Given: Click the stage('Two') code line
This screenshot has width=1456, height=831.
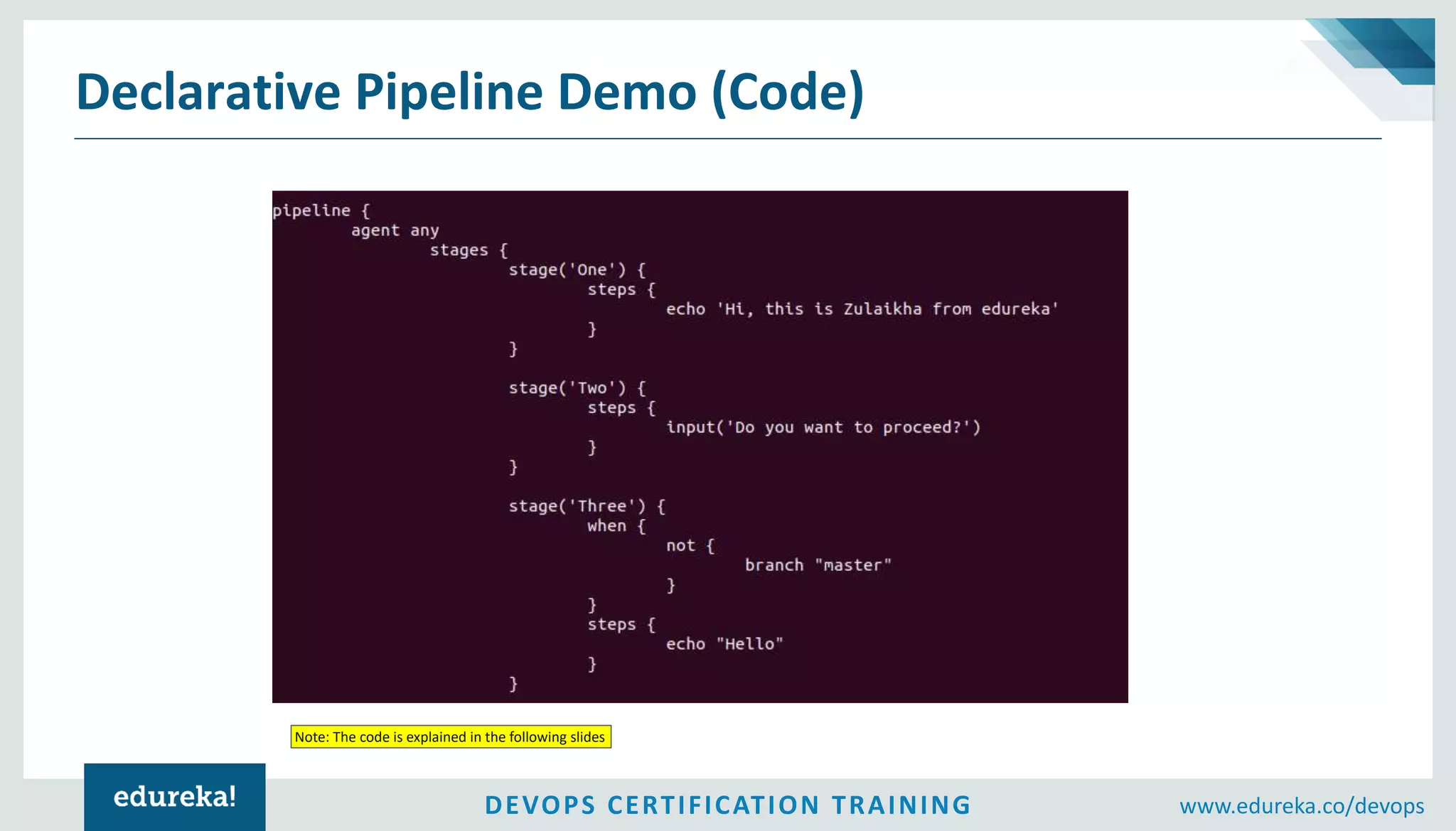Looking at the screenshot, I should [577, 388].
